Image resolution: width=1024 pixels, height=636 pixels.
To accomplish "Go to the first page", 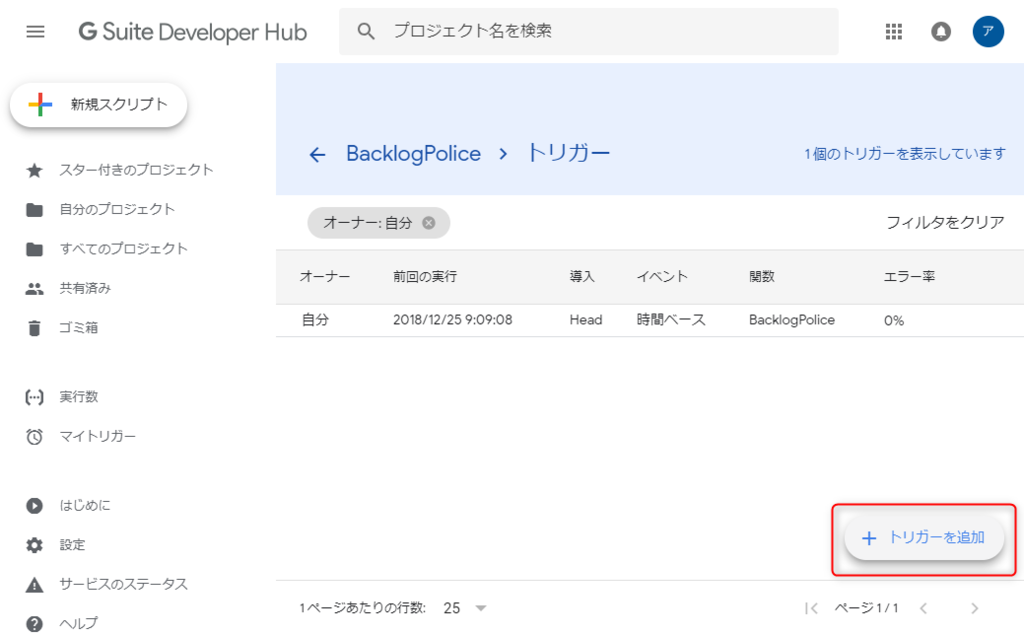I will click(x=811, y=609).
